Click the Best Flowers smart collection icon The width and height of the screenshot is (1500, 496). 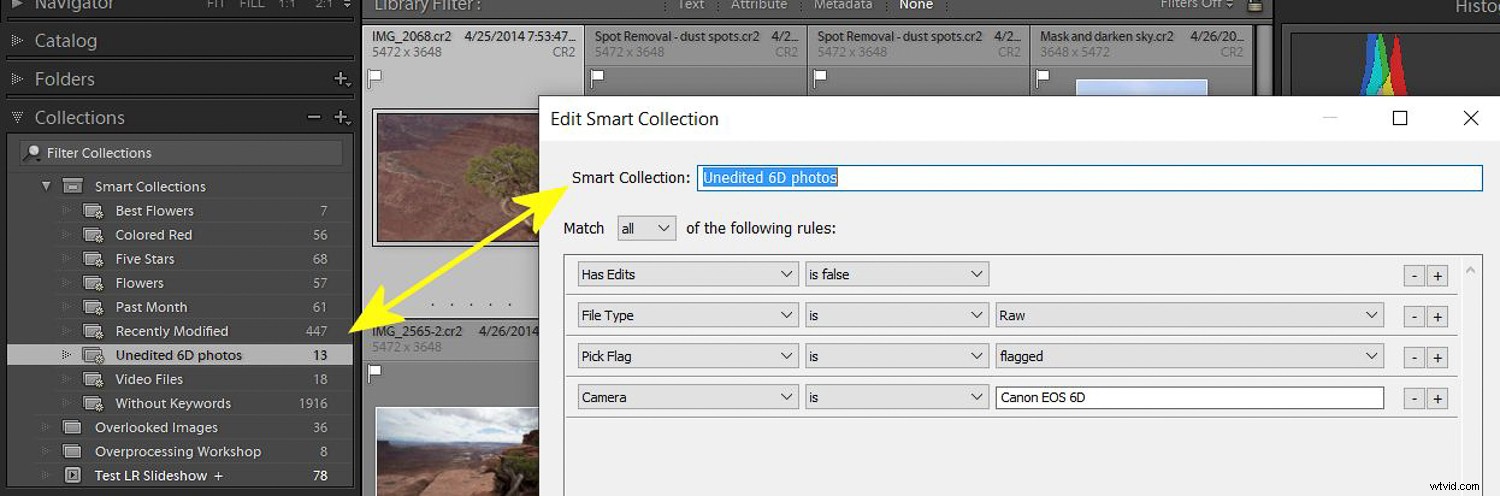(x=93, y=211)
